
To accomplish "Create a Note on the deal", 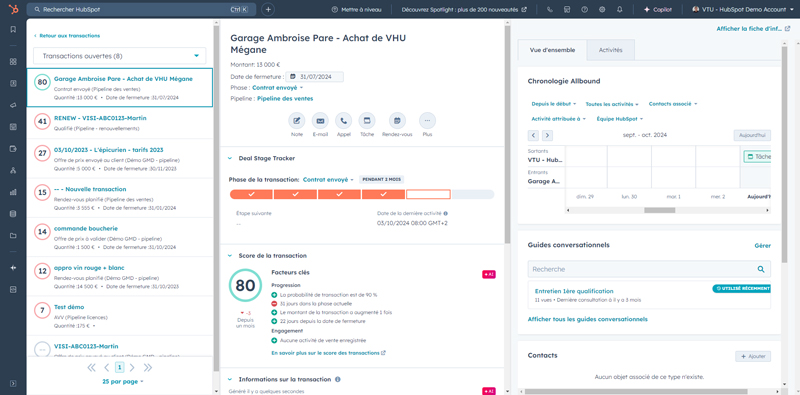I will (x=296, y=121).
